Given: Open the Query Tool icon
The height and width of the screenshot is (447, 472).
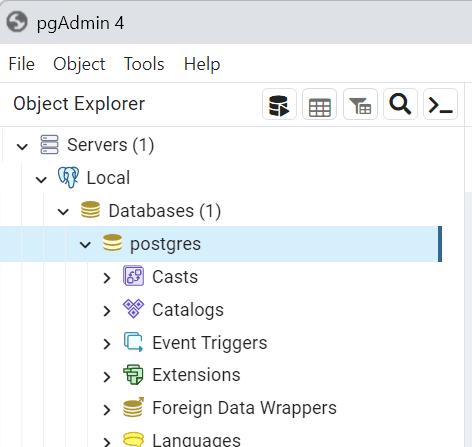Looking at the screenshot, I should pos(279,104).
